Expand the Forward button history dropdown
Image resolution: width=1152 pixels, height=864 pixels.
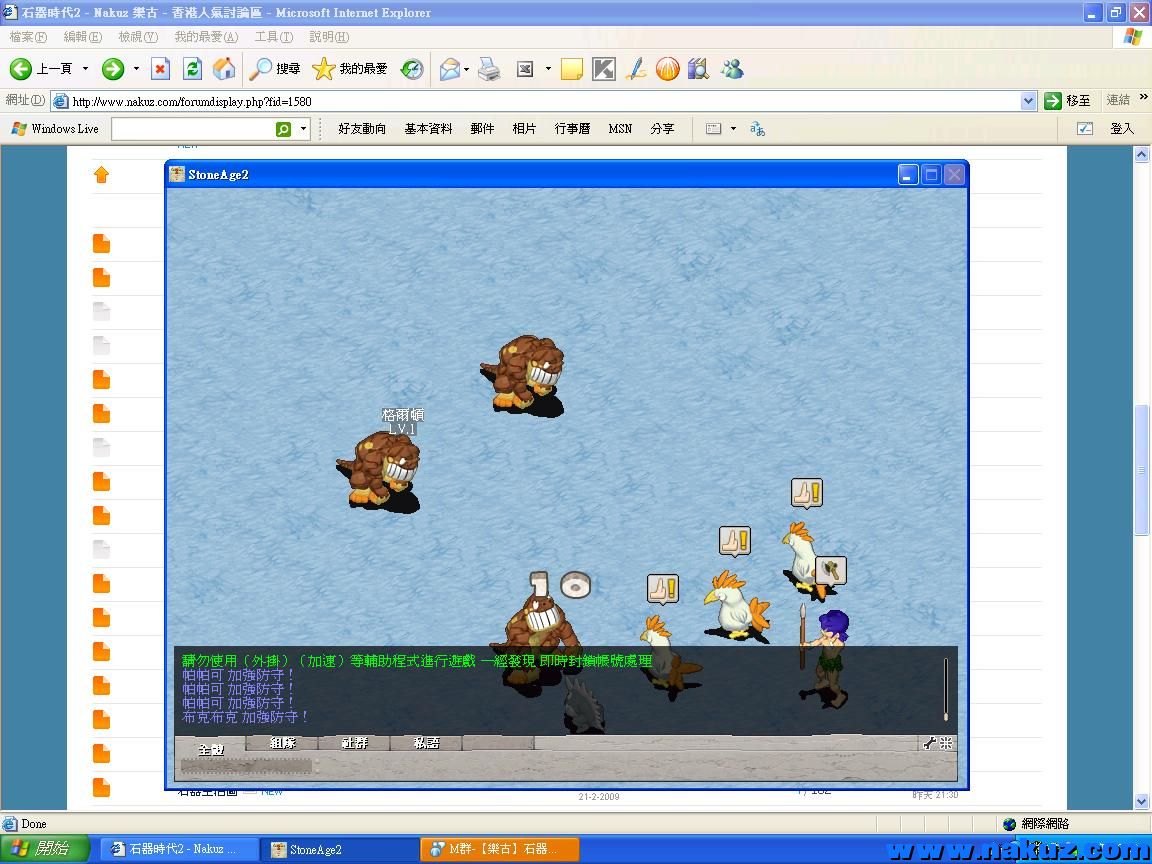click(x=136, y=69)
